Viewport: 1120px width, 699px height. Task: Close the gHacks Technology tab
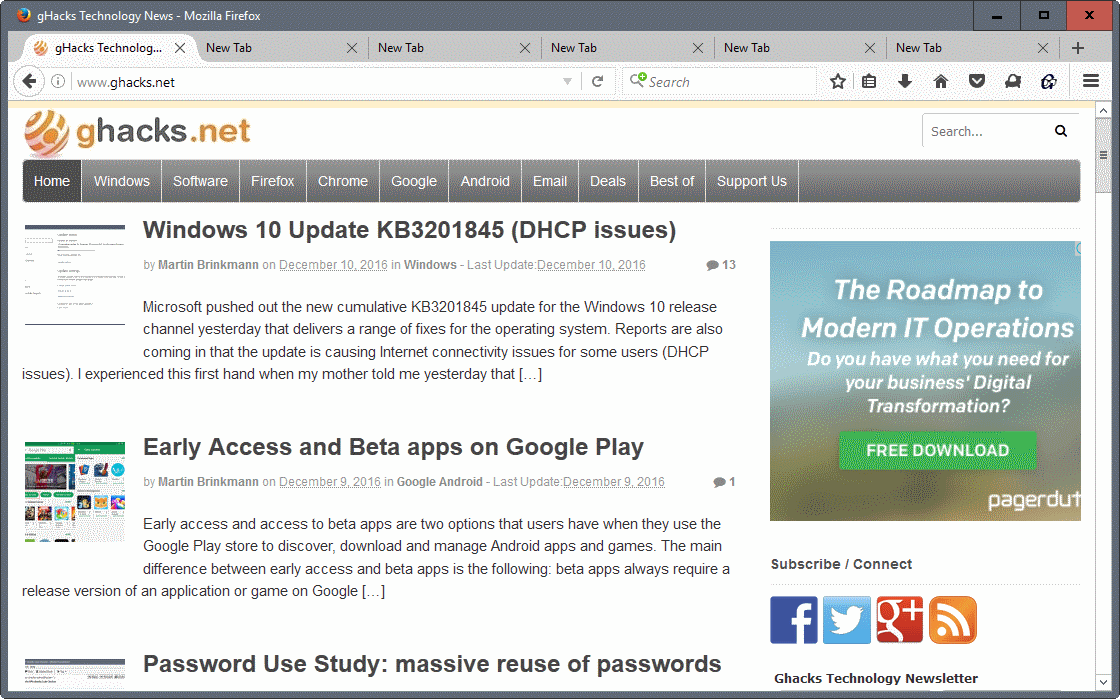[180, 48]
